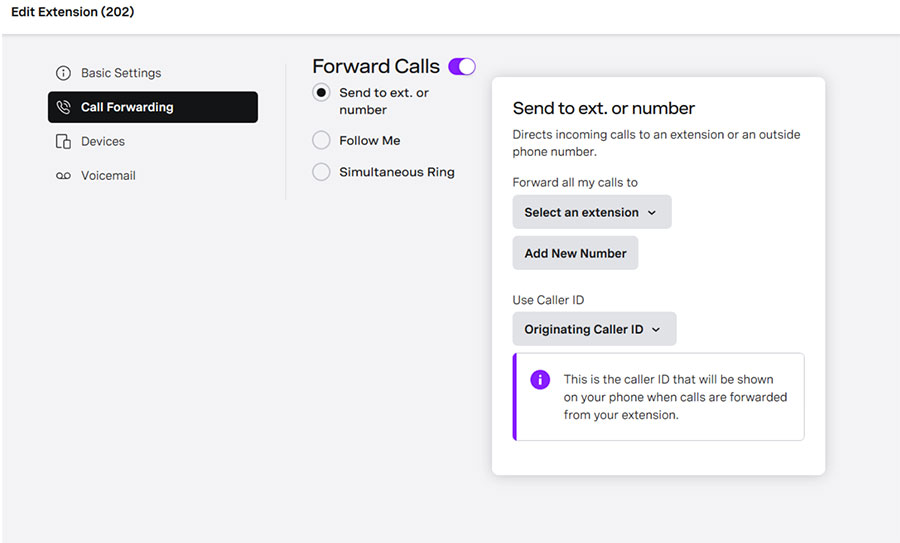The width and height of the screenshot is (900, 543).
Task: Click the Simultaneous Ring label
Action: tap(397, 172)
